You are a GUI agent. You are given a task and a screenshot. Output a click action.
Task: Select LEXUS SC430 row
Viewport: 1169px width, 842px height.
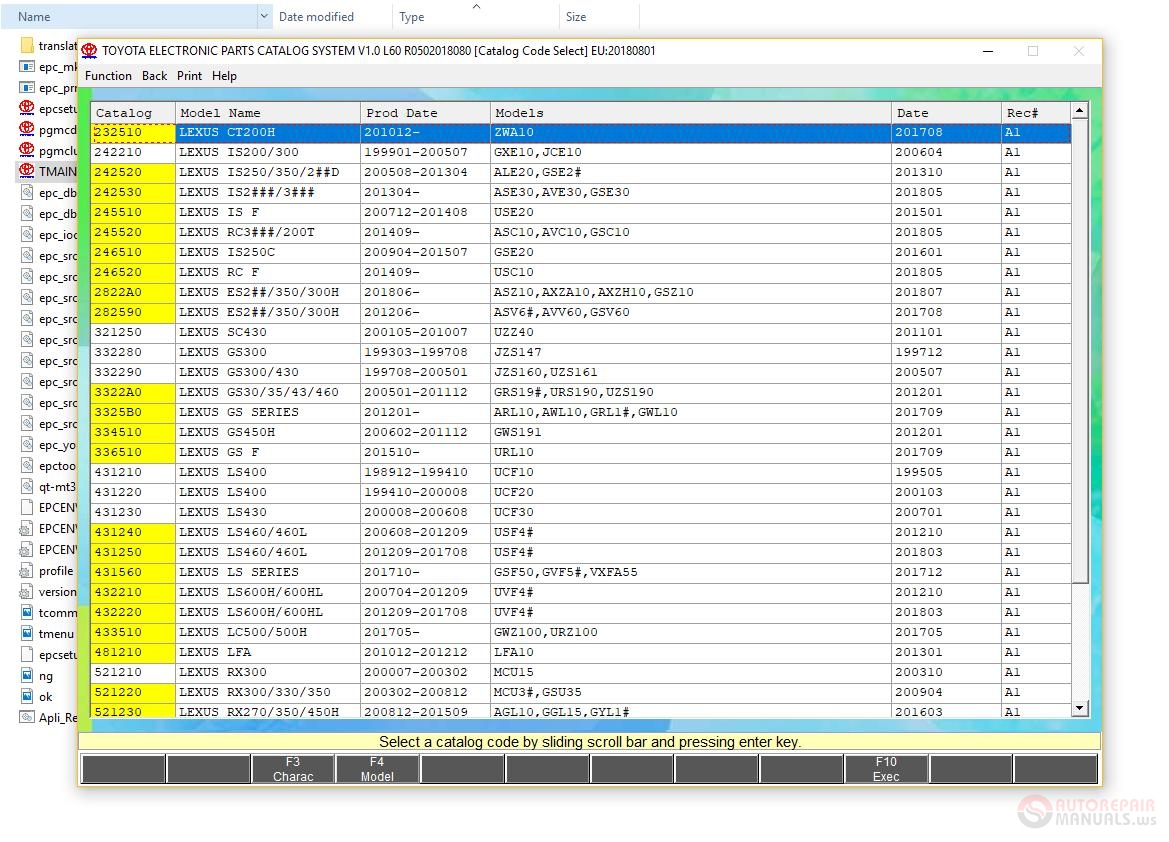point(581,333)
